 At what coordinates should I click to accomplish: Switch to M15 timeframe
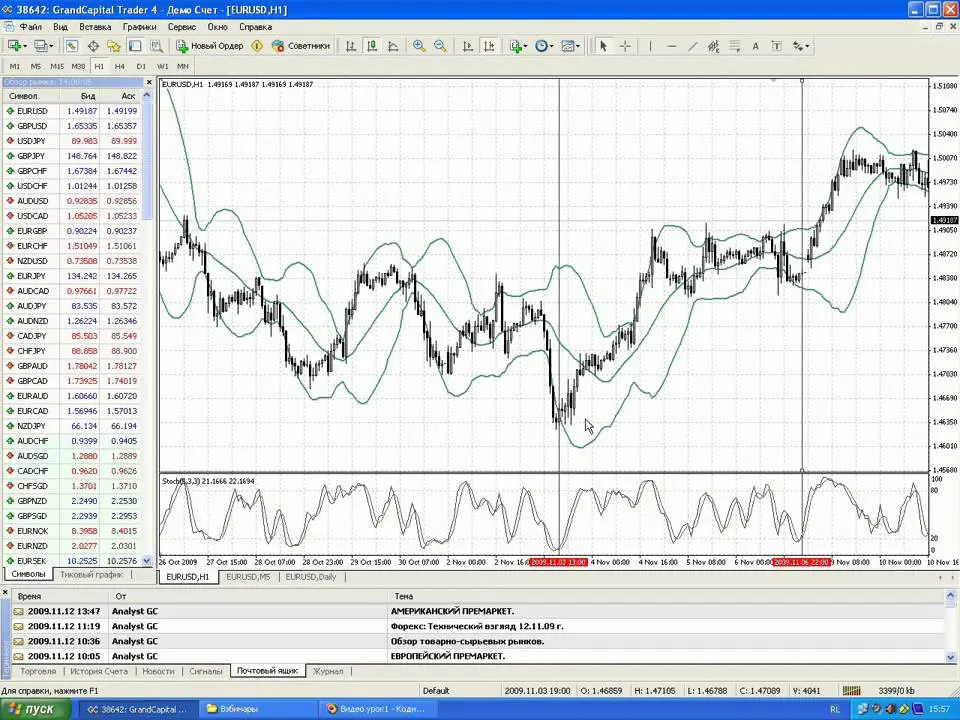tap(57, 66)
